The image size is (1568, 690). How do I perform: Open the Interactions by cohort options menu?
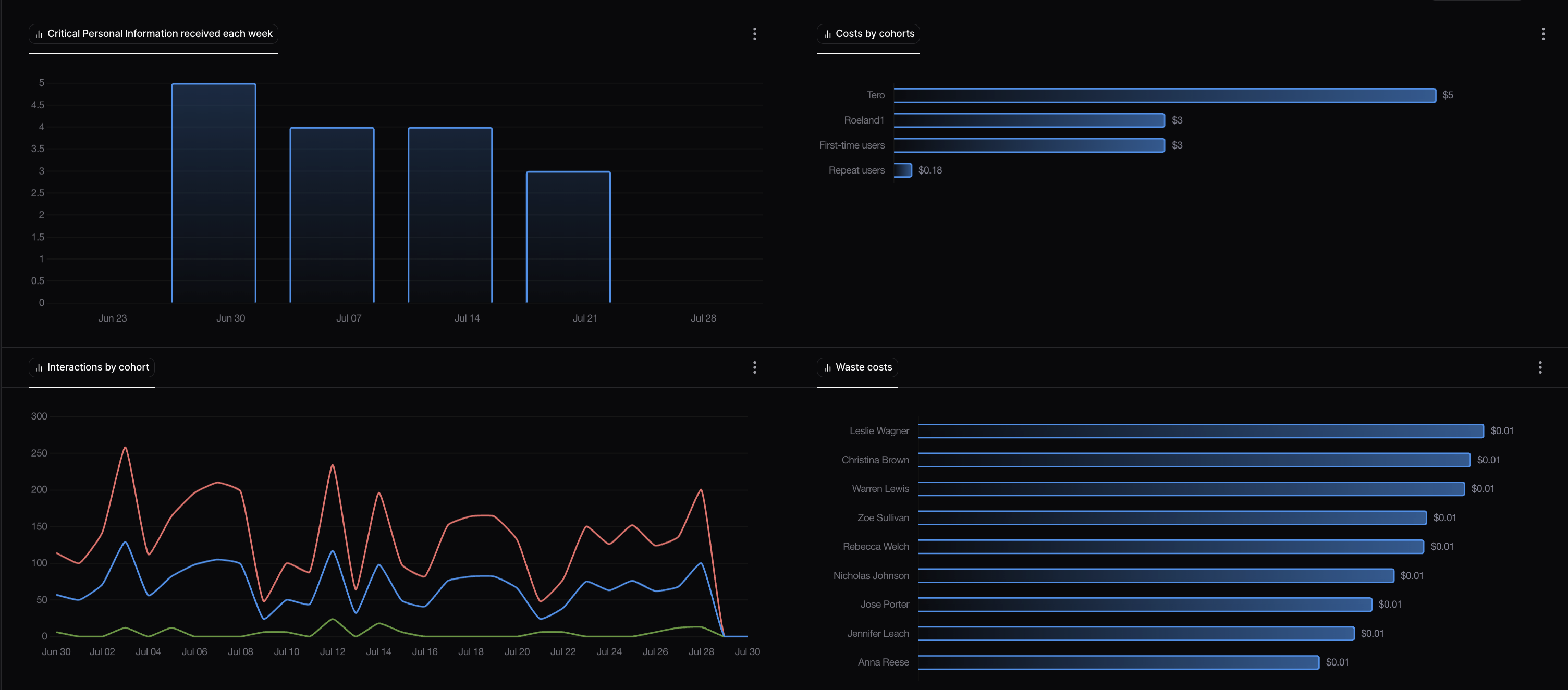(754, 367)
